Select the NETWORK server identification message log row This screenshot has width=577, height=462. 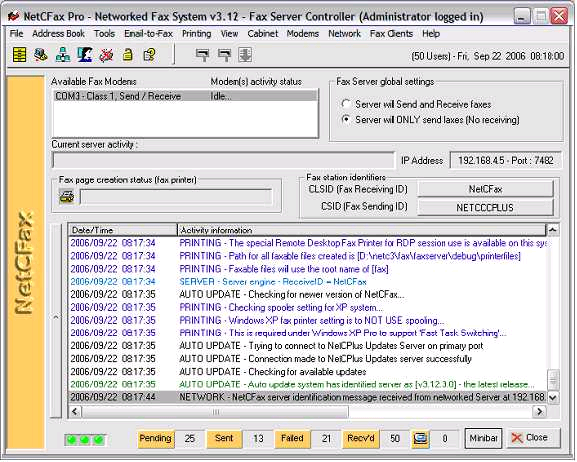click(308, 397)
